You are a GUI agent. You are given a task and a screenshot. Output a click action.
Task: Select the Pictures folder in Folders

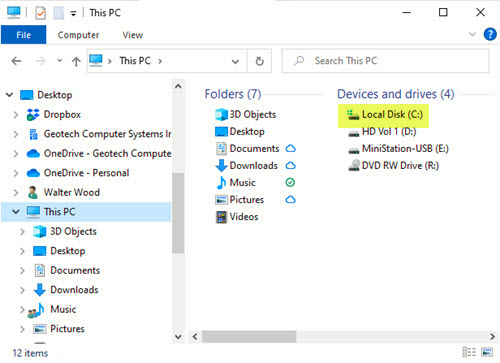click(x=247, y=200)
